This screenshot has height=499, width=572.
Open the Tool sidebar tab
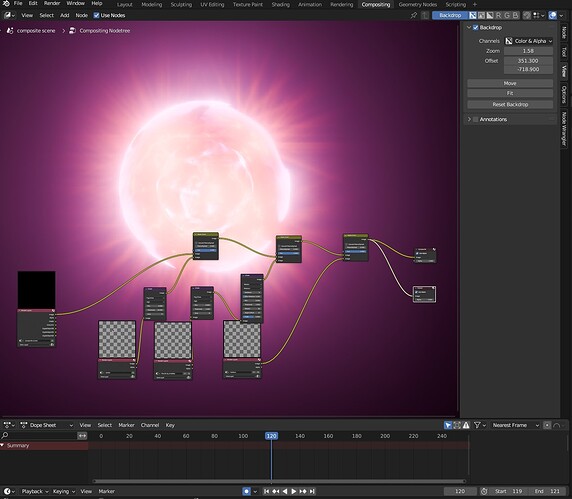(x=564, y=52)
